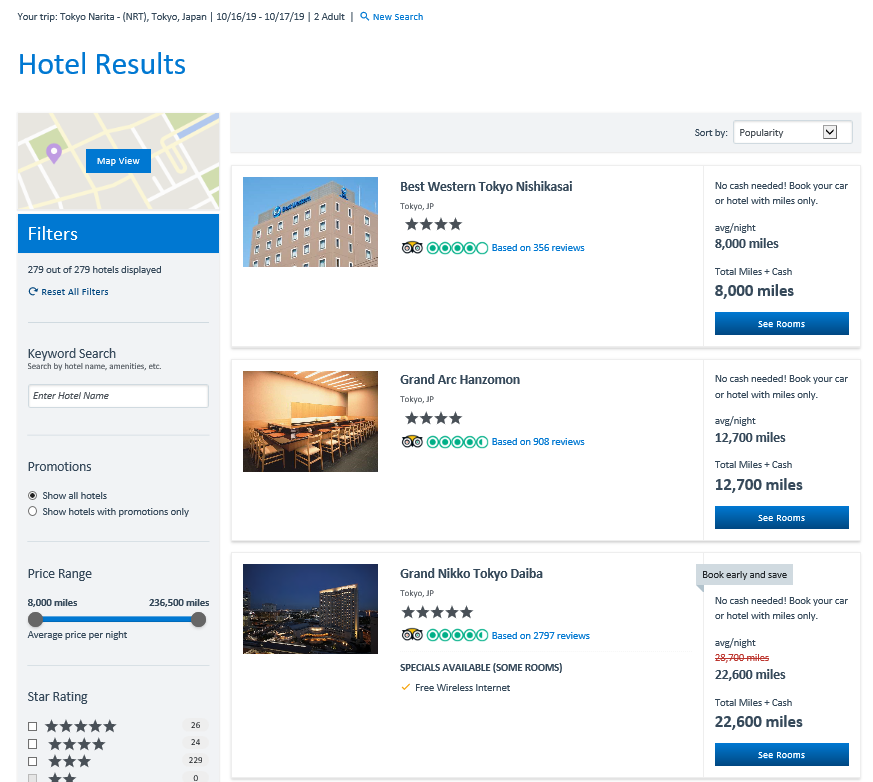The height and width of the screenshot is (782, 873).
Task: See Rooms for Grand Arc Hanzomon
Action: click(x=781, y=518)
